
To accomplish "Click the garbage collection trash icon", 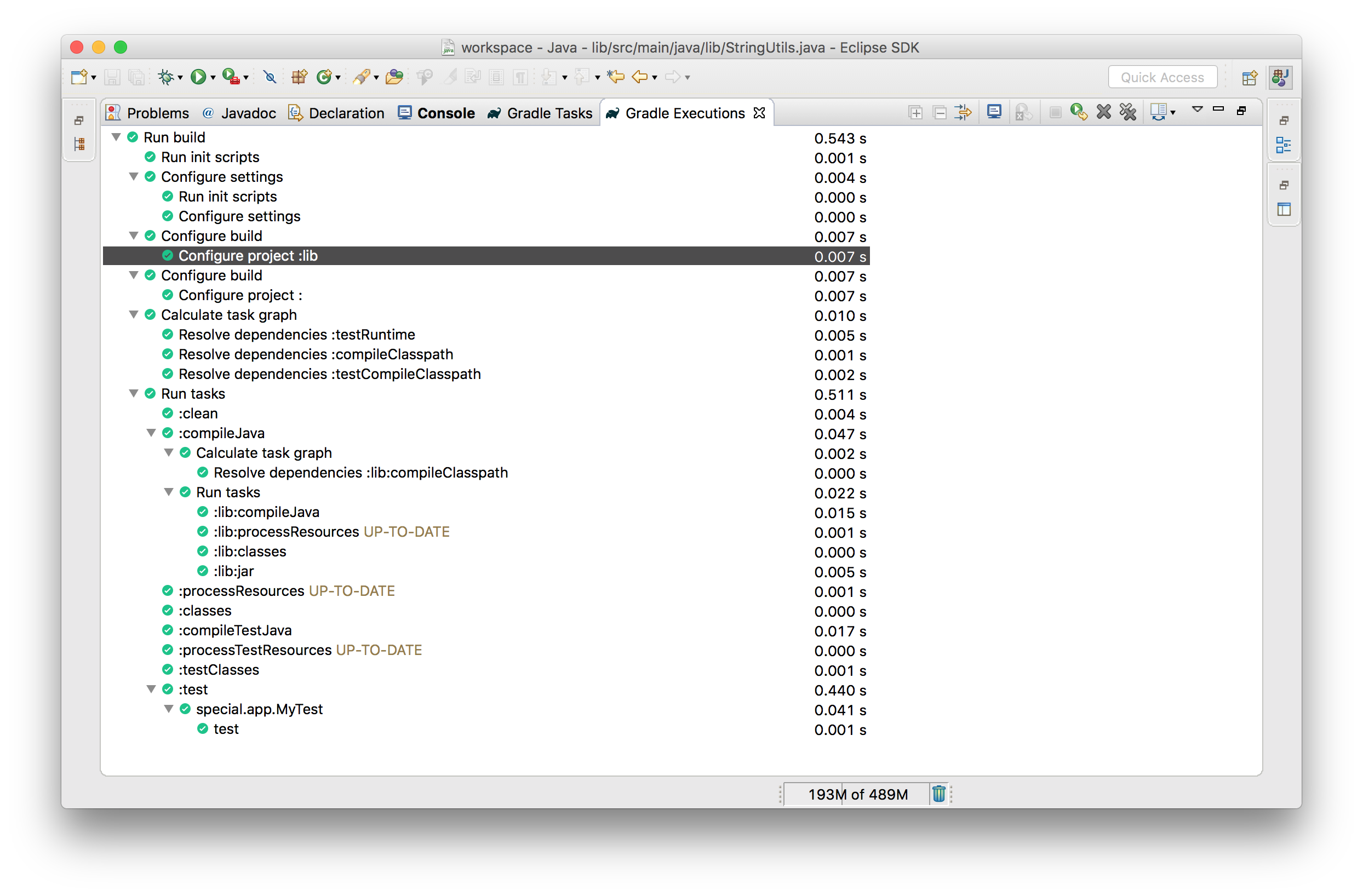I will point(939,793).
